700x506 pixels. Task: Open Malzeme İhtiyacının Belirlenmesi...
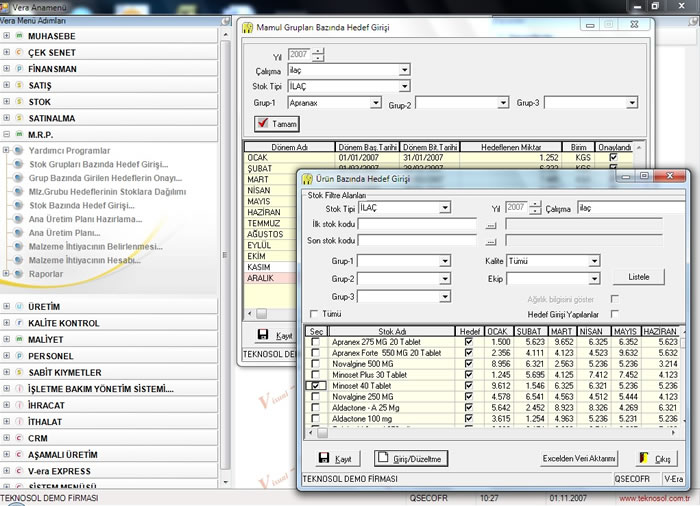tap(96, 246)
